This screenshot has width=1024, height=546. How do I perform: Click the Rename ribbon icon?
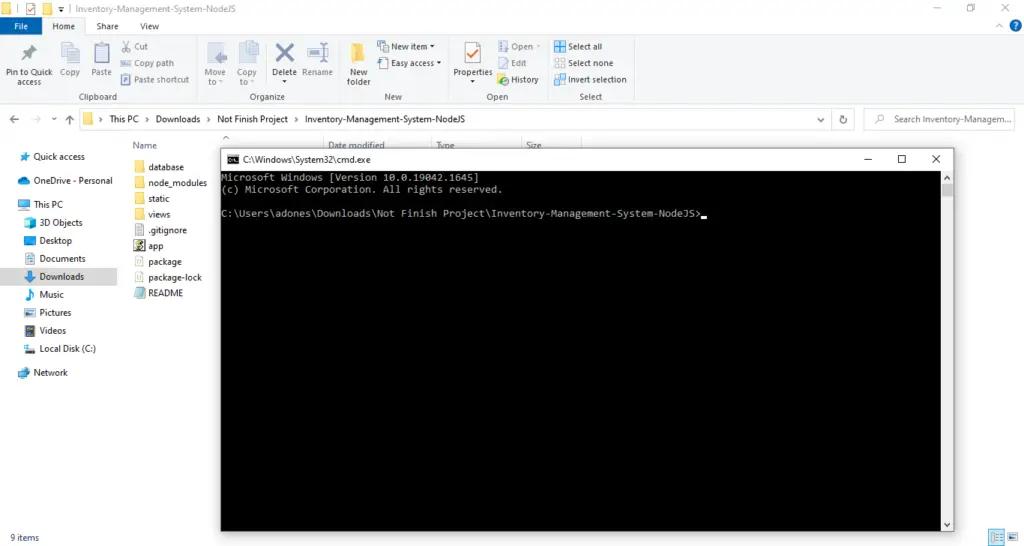[317, 53]
